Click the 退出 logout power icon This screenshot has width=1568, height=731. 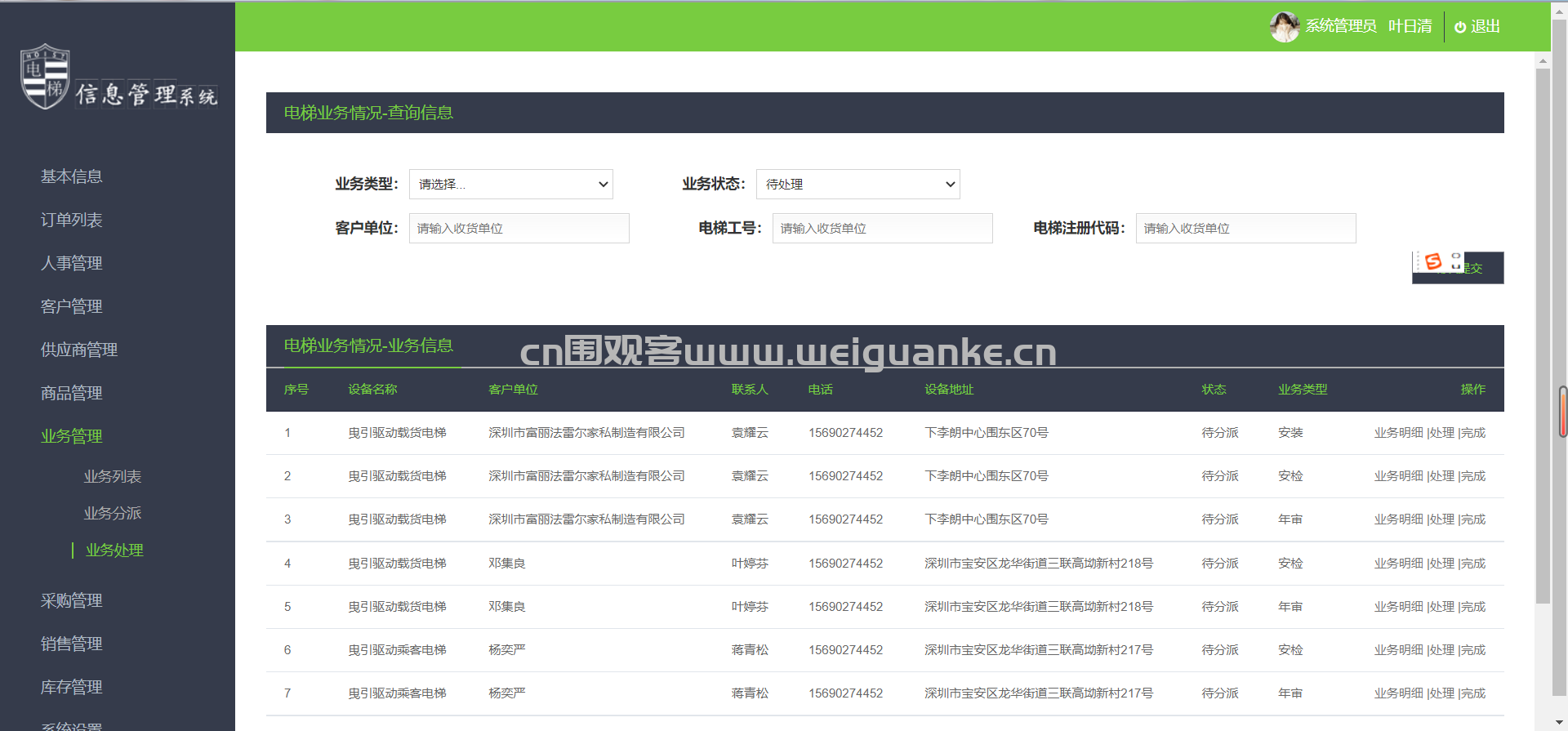[1460, 27]
